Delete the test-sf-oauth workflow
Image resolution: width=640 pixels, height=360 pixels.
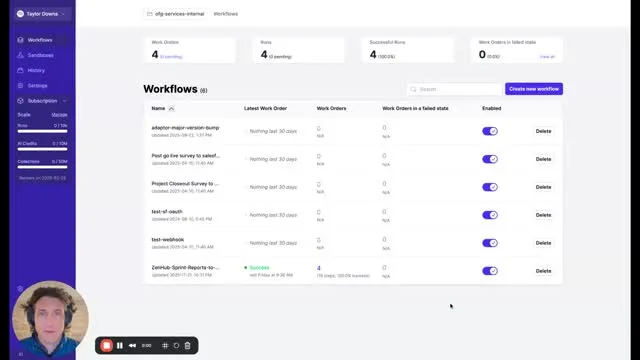pyautogui.click(x=543, y=215)
